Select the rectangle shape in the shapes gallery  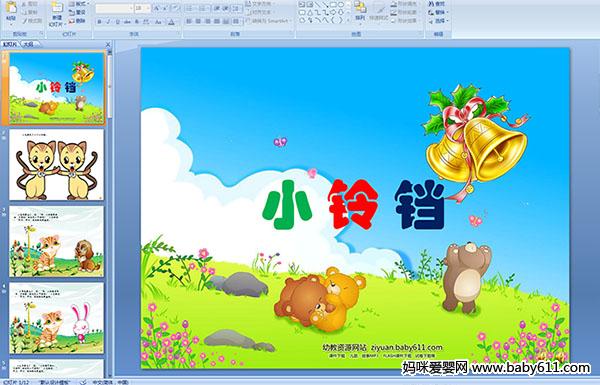pos(334,5)
